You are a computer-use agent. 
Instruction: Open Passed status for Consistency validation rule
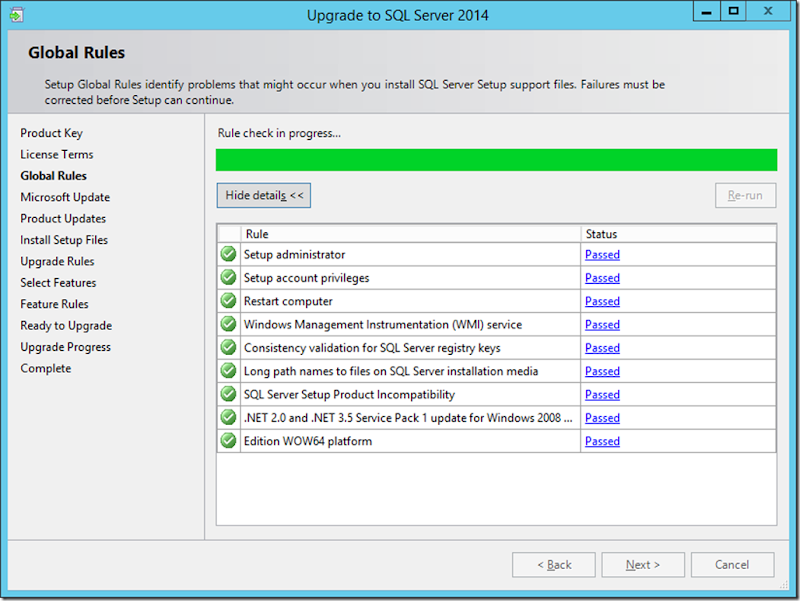pyautogui.click(x=603, y=348)
